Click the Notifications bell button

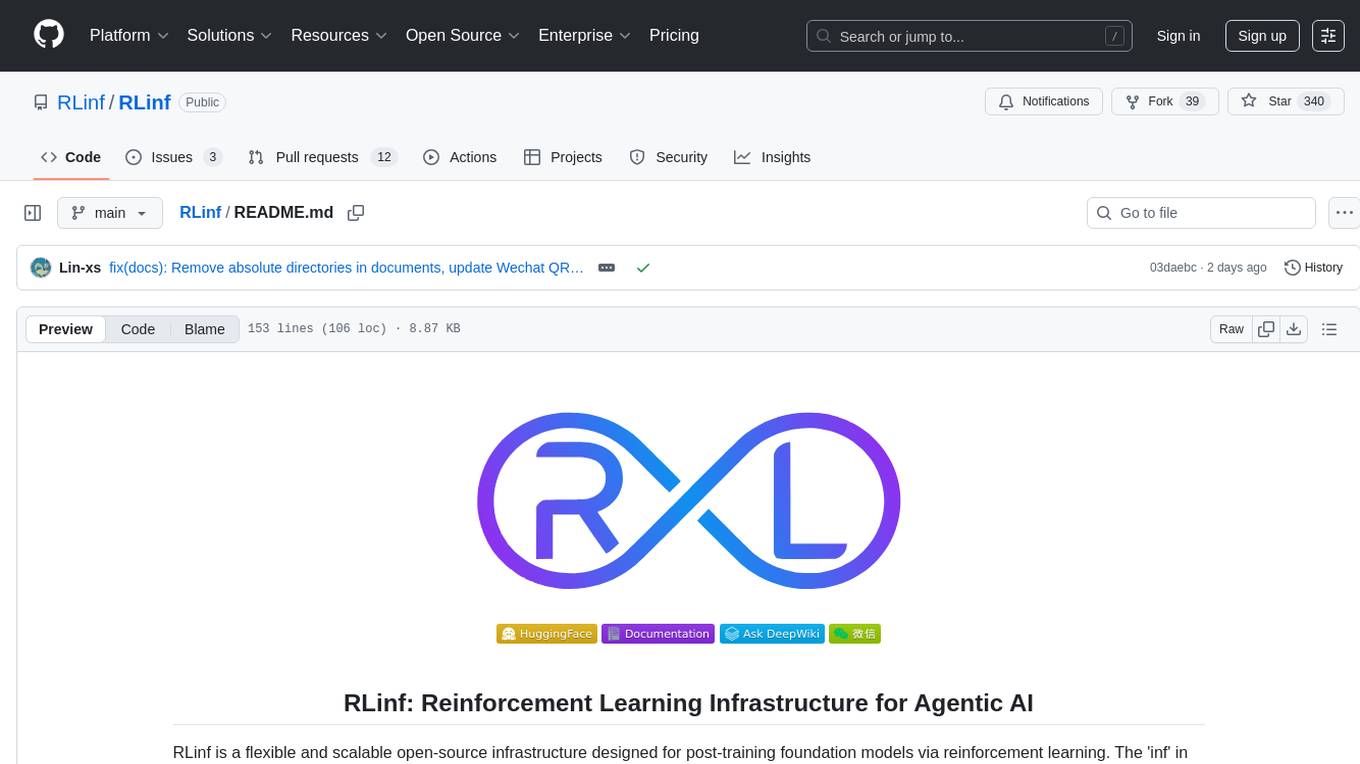point(1044,102)
